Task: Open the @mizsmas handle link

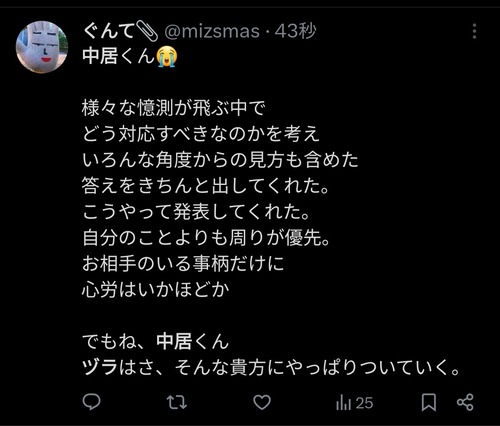Action: [x=212, y=32]
